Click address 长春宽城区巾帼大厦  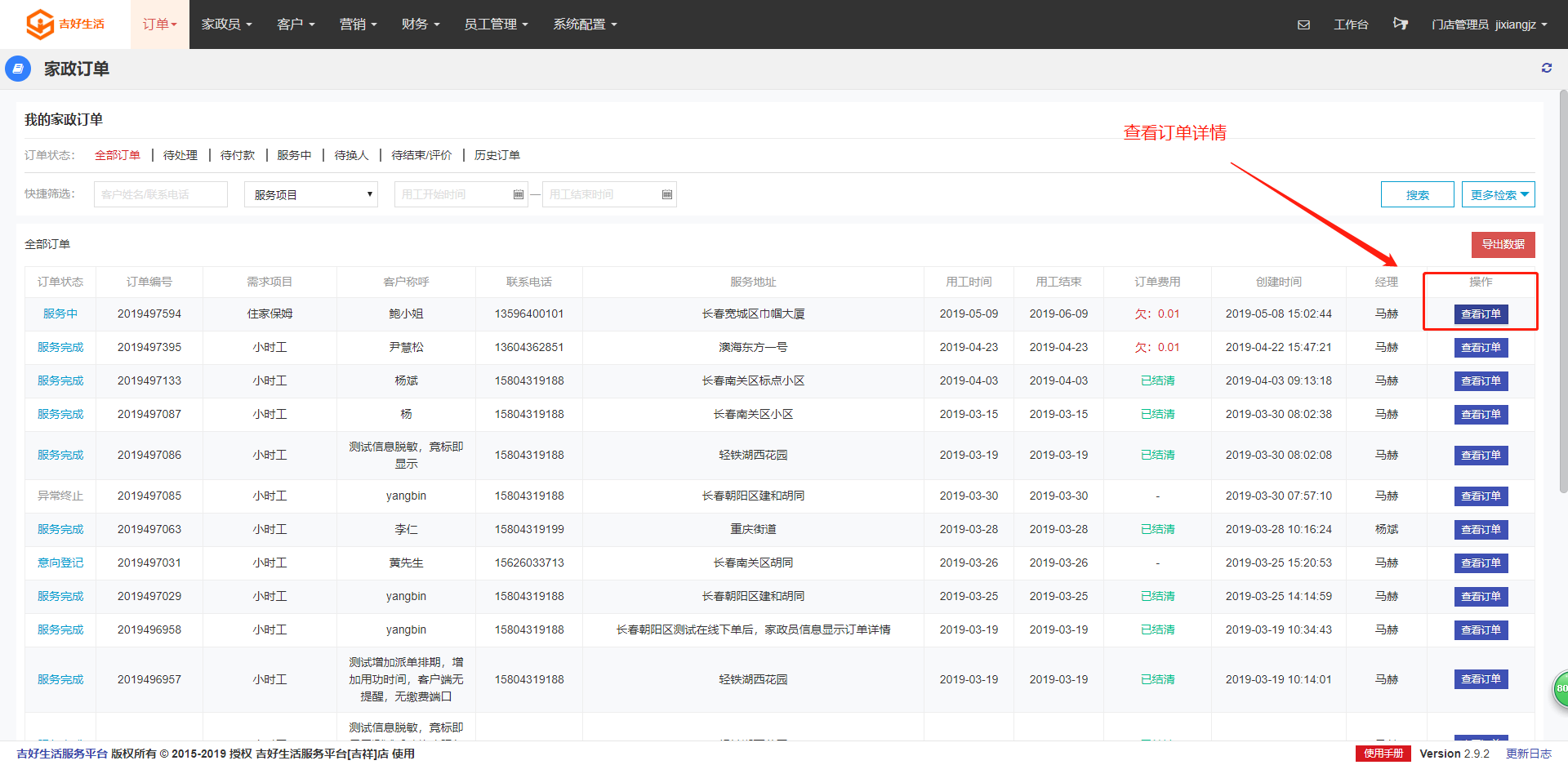pos(753,314)
